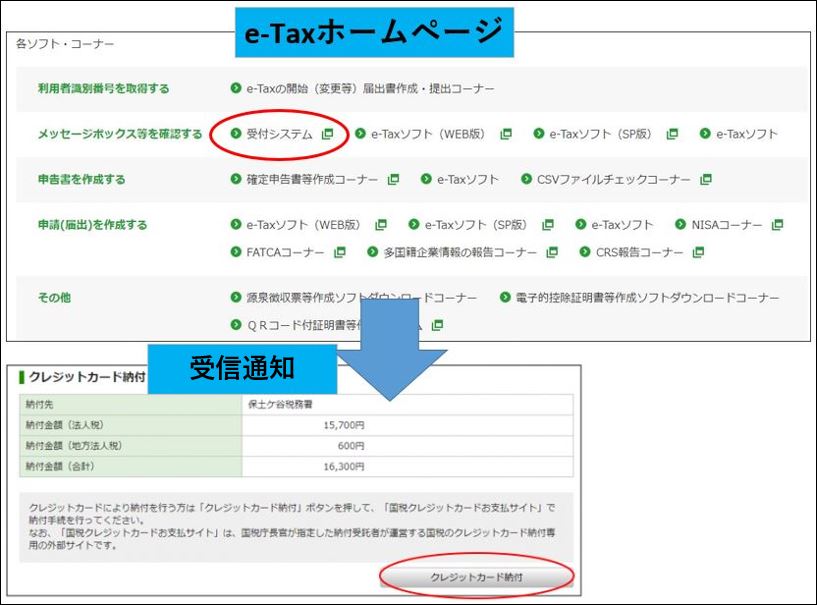Viewport: 817px width, 605px height.
Task: Click green arrow icon before 源泉徴収票等作成ソフト link
Action: coord(236,297)
